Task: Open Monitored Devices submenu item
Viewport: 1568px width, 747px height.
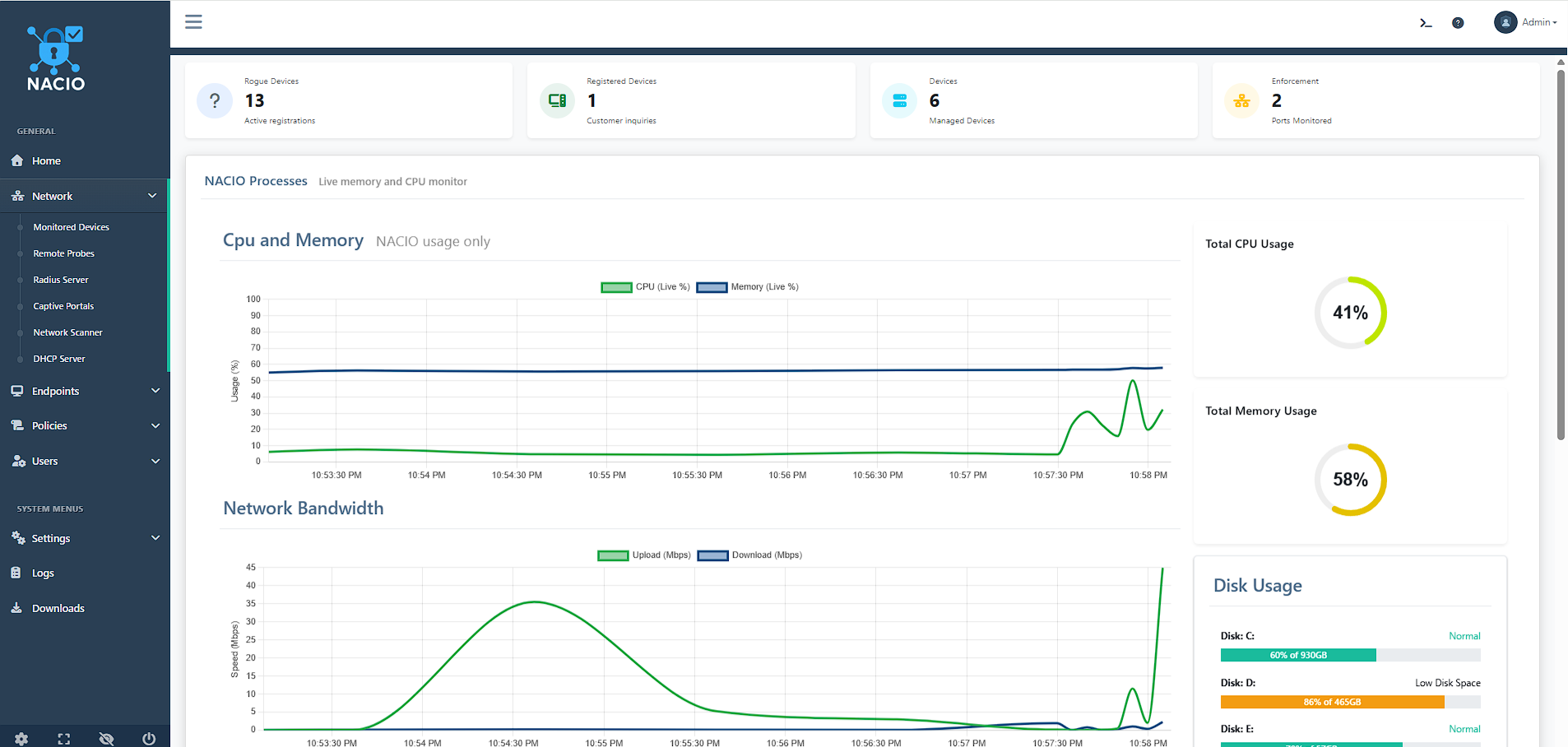Action: pyautogui.click(x=71, y=227)
